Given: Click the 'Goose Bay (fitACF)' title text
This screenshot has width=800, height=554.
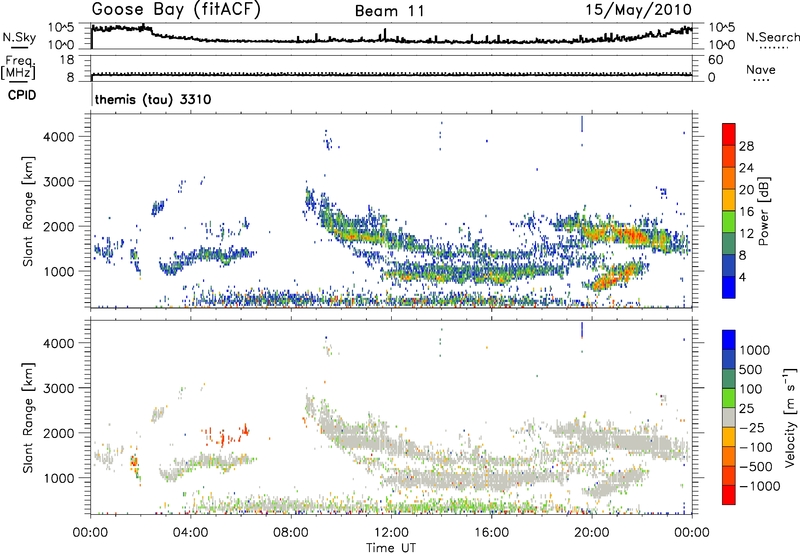Looking at the screenshot, I should (176, 10).
